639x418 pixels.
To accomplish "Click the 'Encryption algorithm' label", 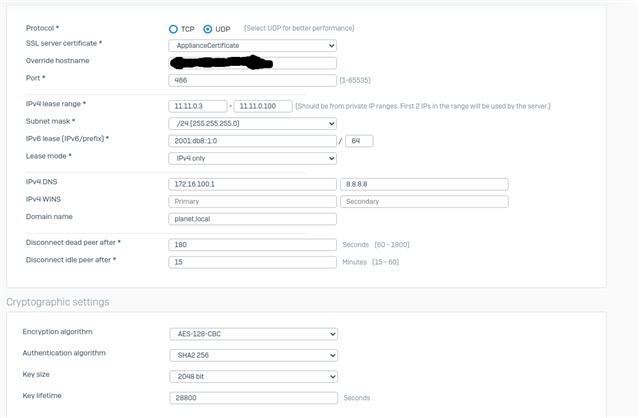I will pos(57,332).
